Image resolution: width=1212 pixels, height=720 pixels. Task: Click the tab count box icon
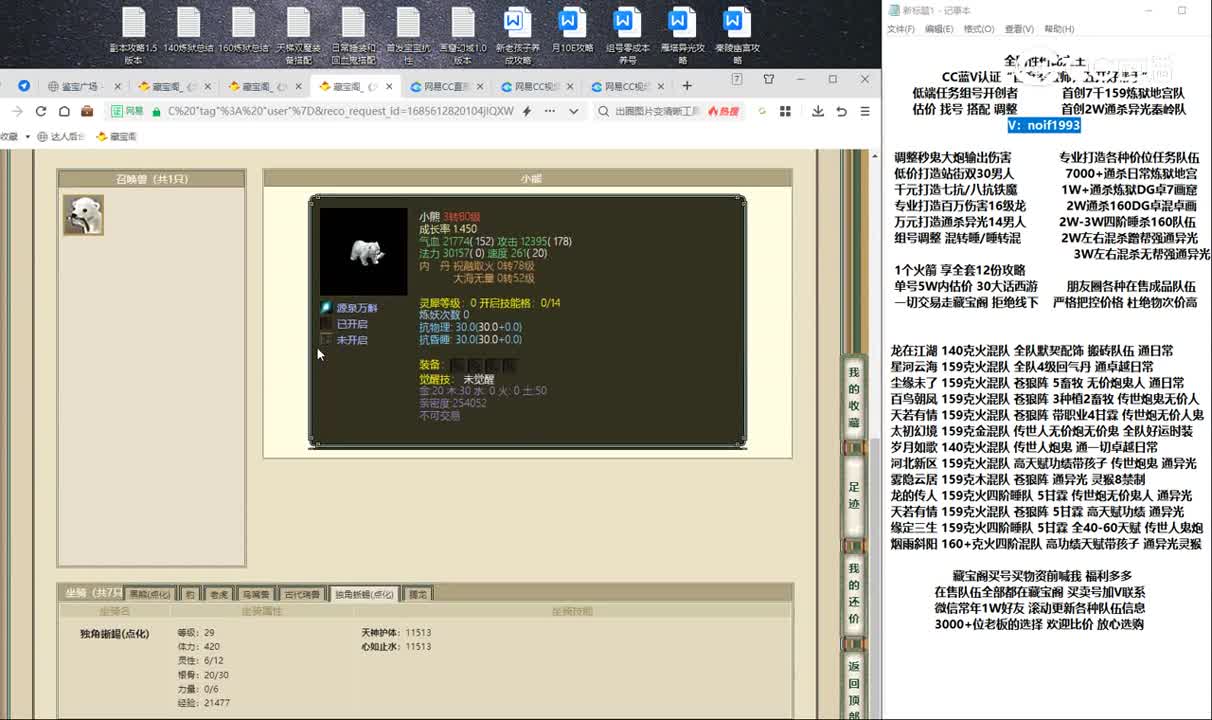coord(737,79)
